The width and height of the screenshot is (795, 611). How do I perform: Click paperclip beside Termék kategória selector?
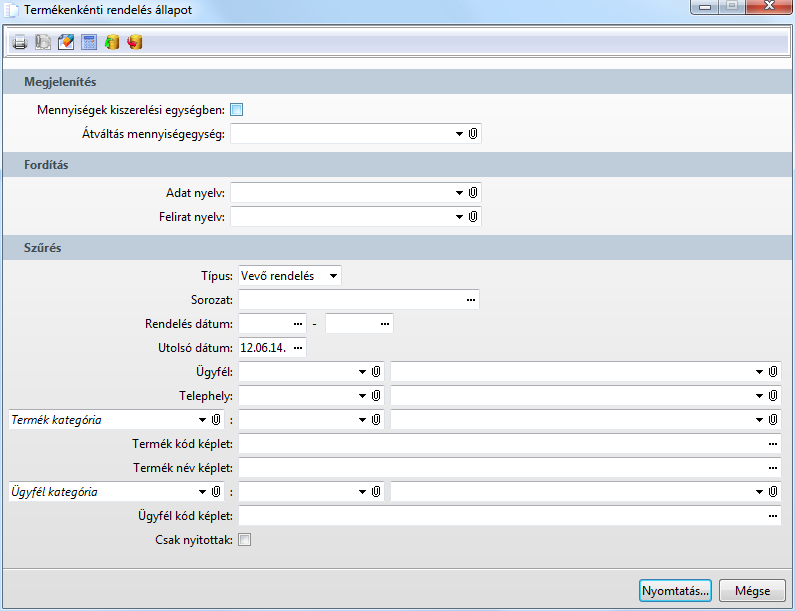(x=216, y=419)
